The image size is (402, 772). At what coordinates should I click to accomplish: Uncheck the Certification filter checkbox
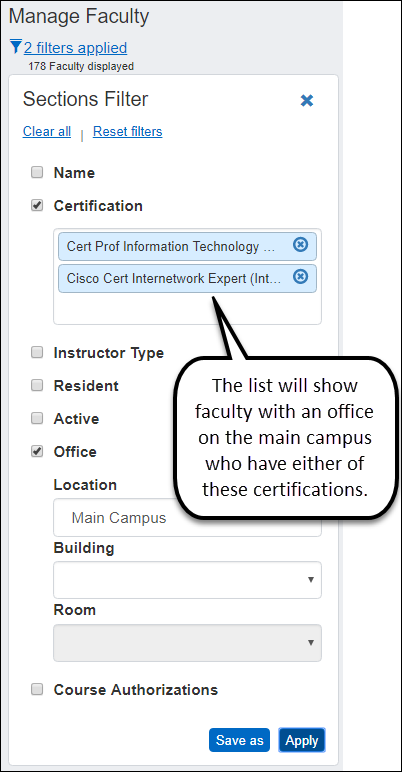click(x=37, y=205)
